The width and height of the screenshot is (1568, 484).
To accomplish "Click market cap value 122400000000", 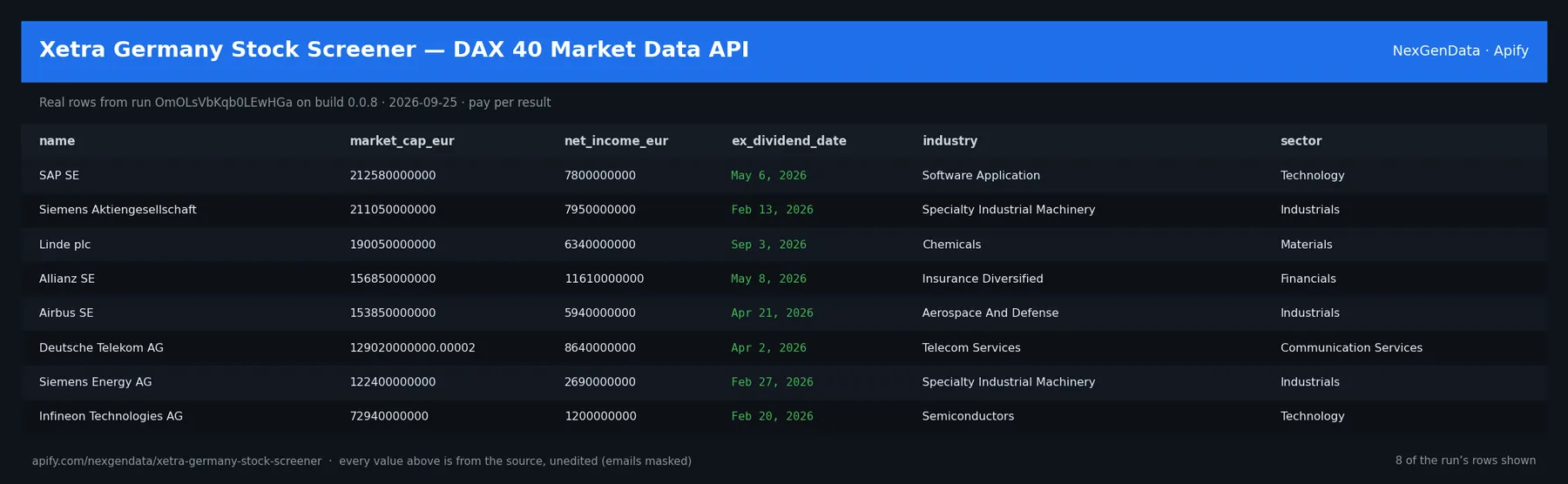I will (x=393, y=382).
